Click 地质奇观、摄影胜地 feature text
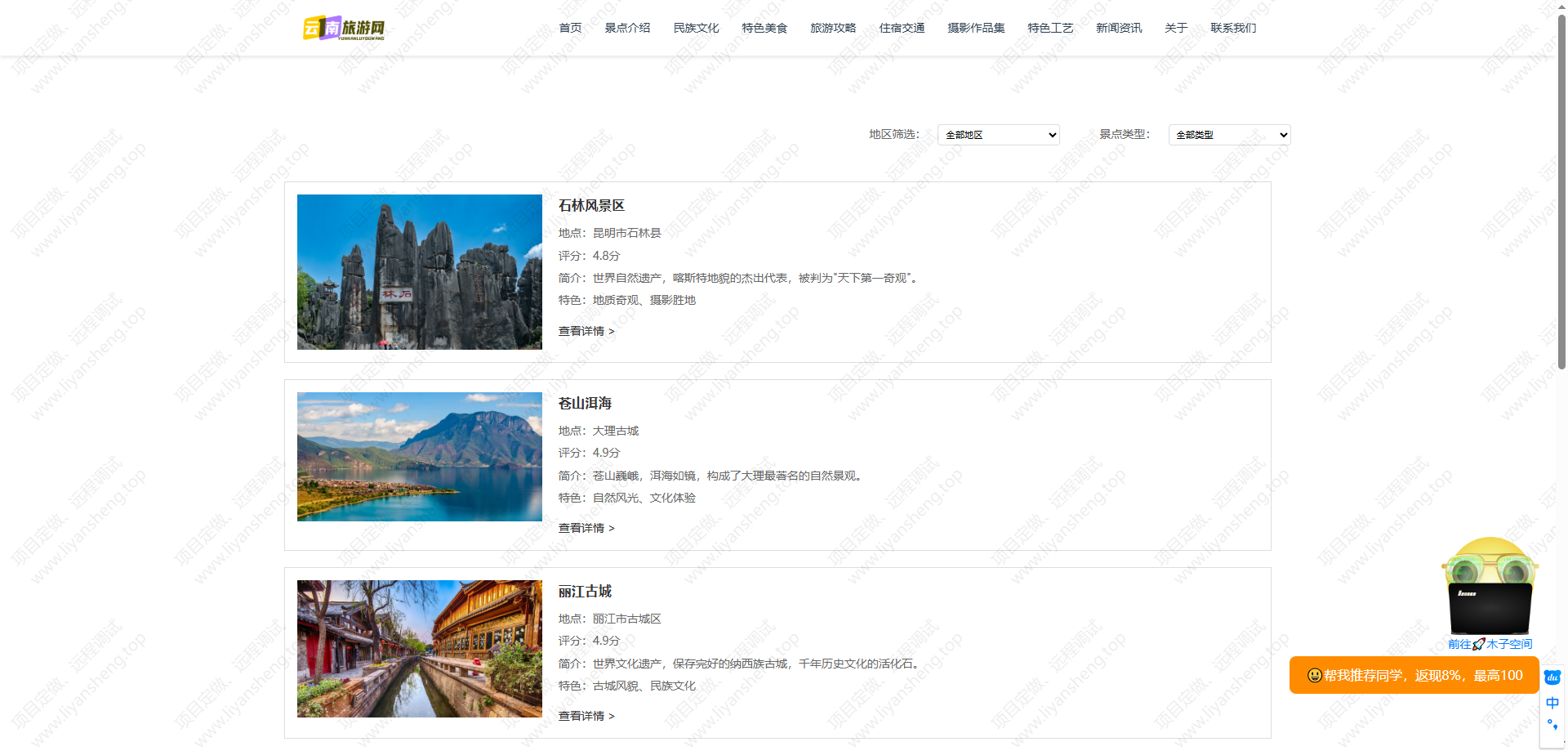The width and height of the screenshot is (1568, 751). 644,301
